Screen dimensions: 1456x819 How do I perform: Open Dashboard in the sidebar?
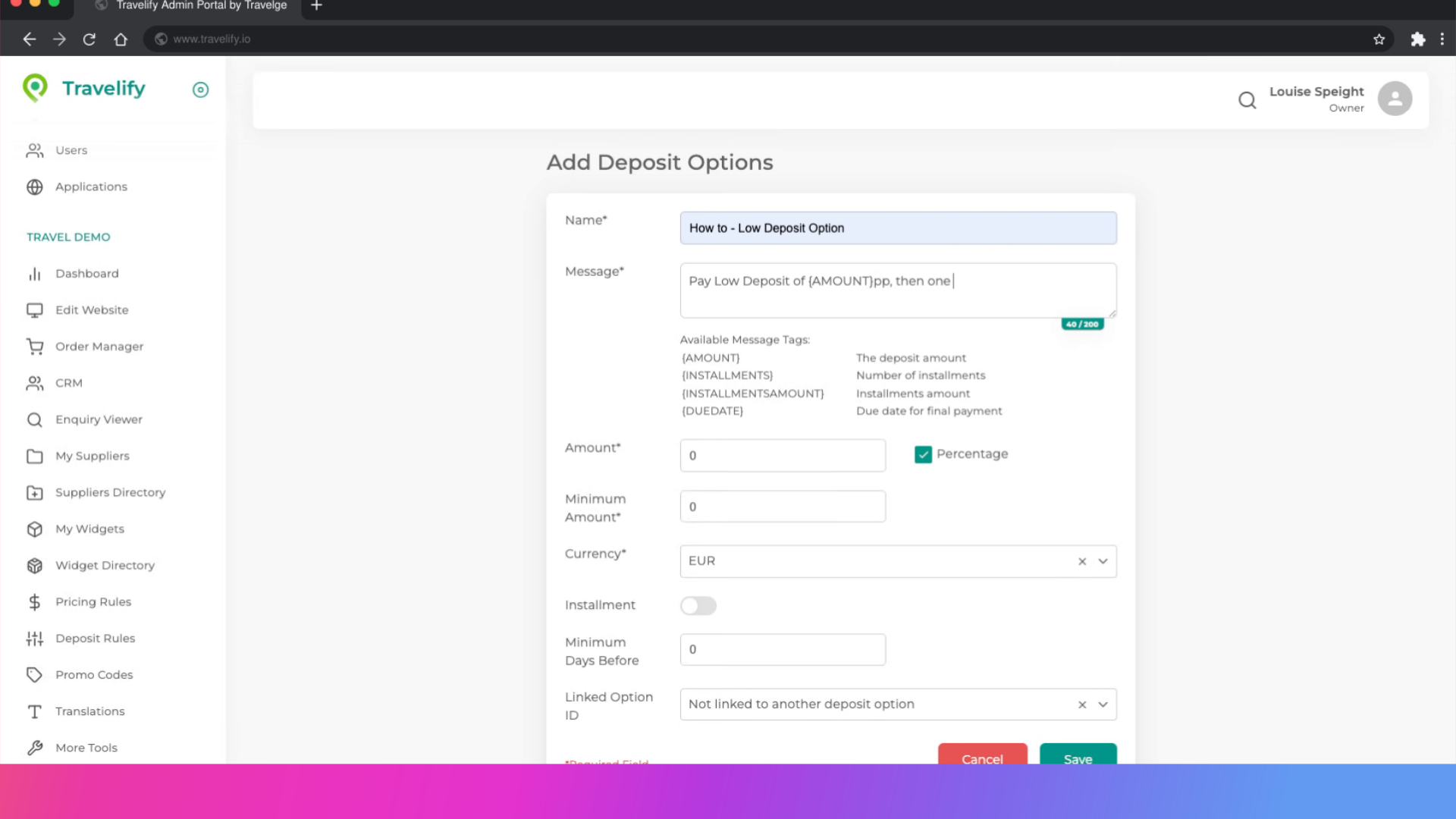tap(86, 274)
